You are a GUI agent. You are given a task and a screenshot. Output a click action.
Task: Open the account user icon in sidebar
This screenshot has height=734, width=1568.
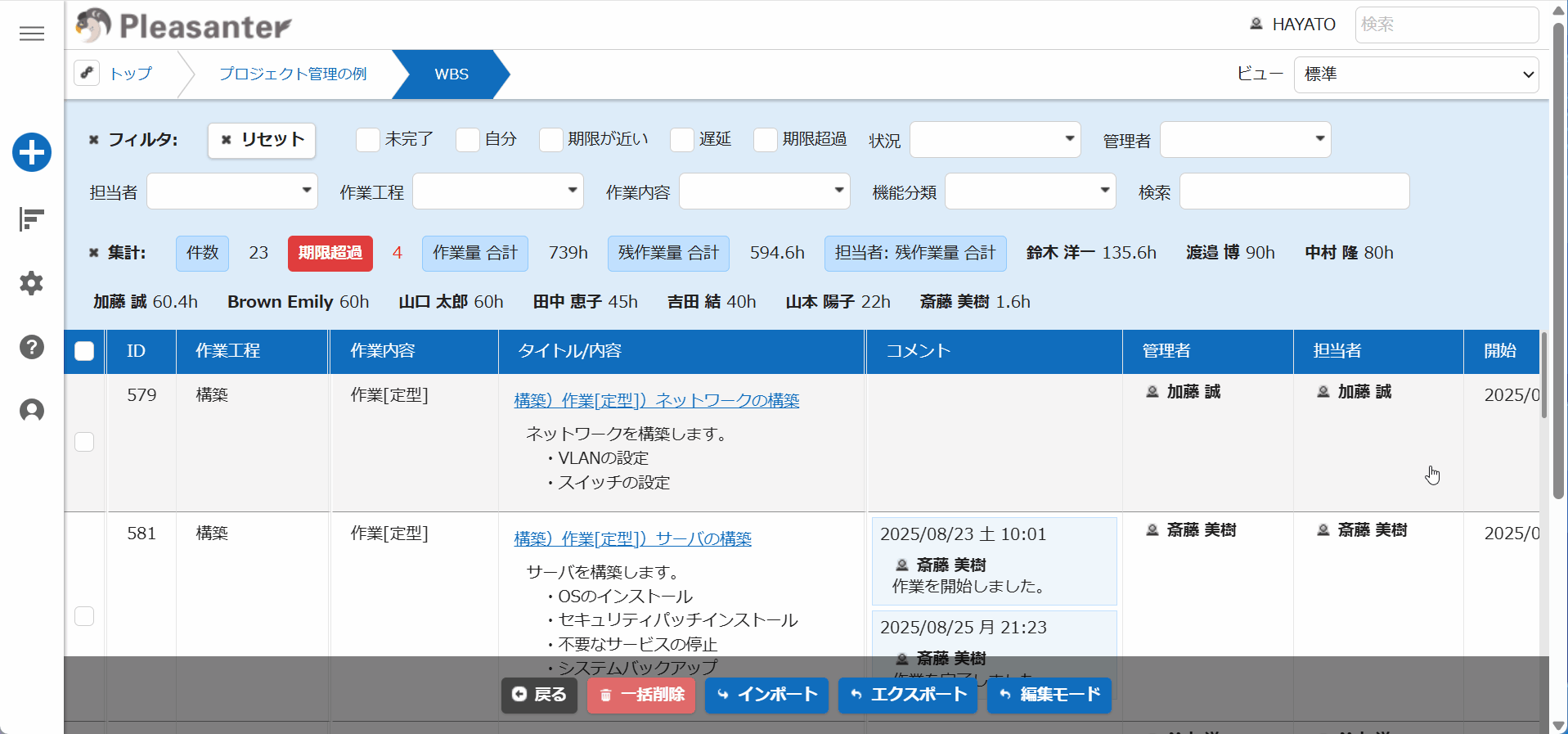(32, 410)
